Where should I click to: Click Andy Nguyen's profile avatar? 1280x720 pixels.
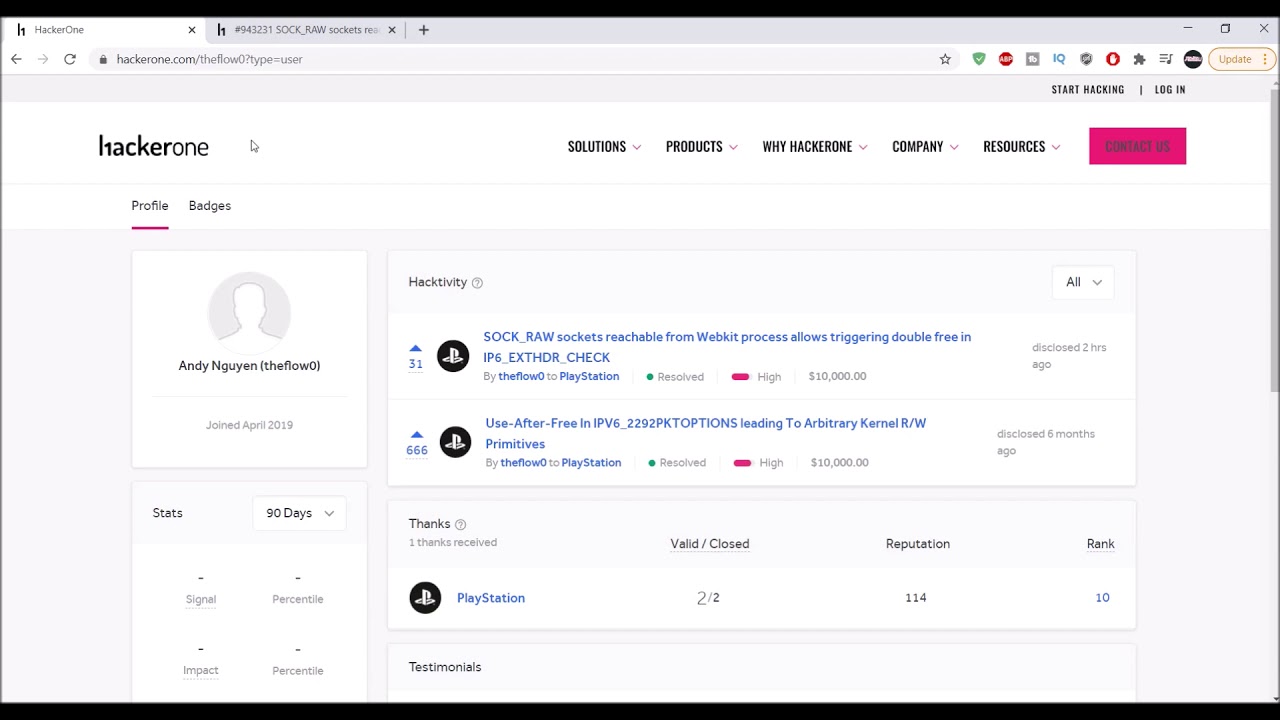(249, 313)
